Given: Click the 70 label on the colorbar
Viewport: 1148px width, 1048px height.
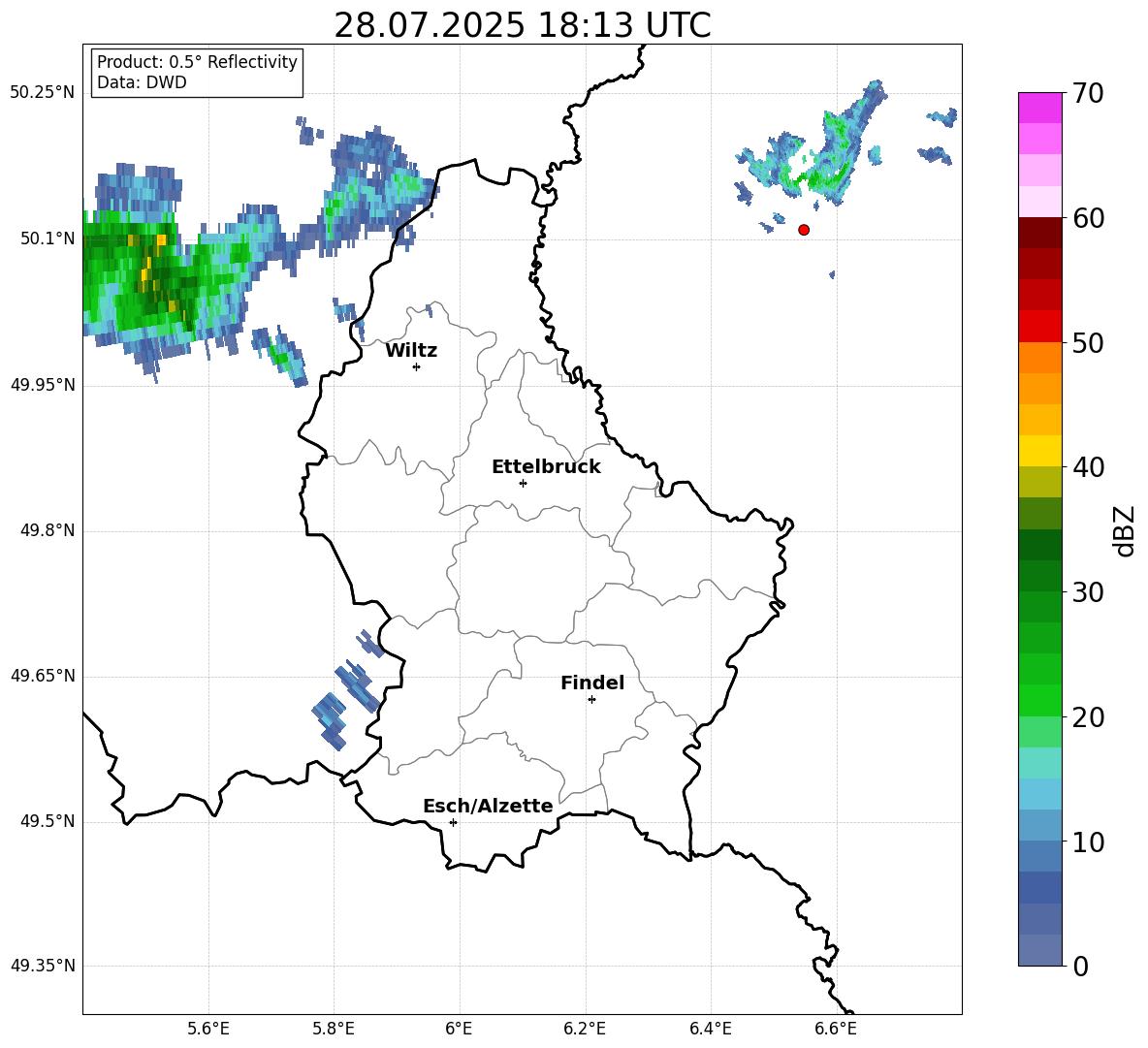Looking at the screenshot, I should point(1088,94).
